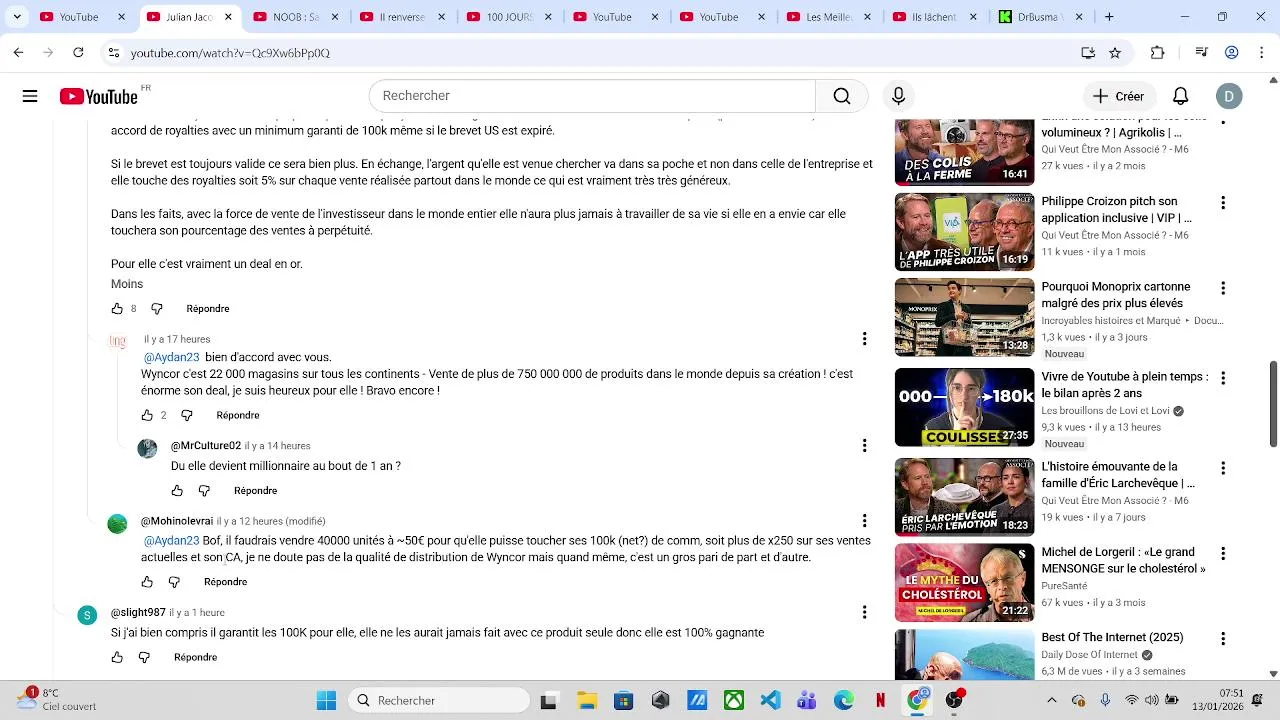Open the Le mythe du cholestérol thumbnail
This screenshot has width=1280, height=720.
point(964,582)
